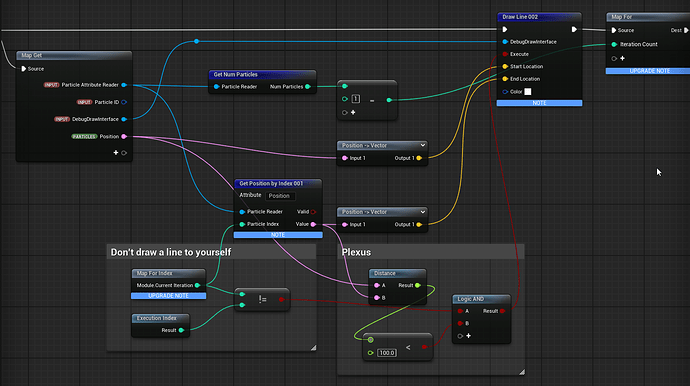Click the Iteration Count pin on Map For

(614, 44)
